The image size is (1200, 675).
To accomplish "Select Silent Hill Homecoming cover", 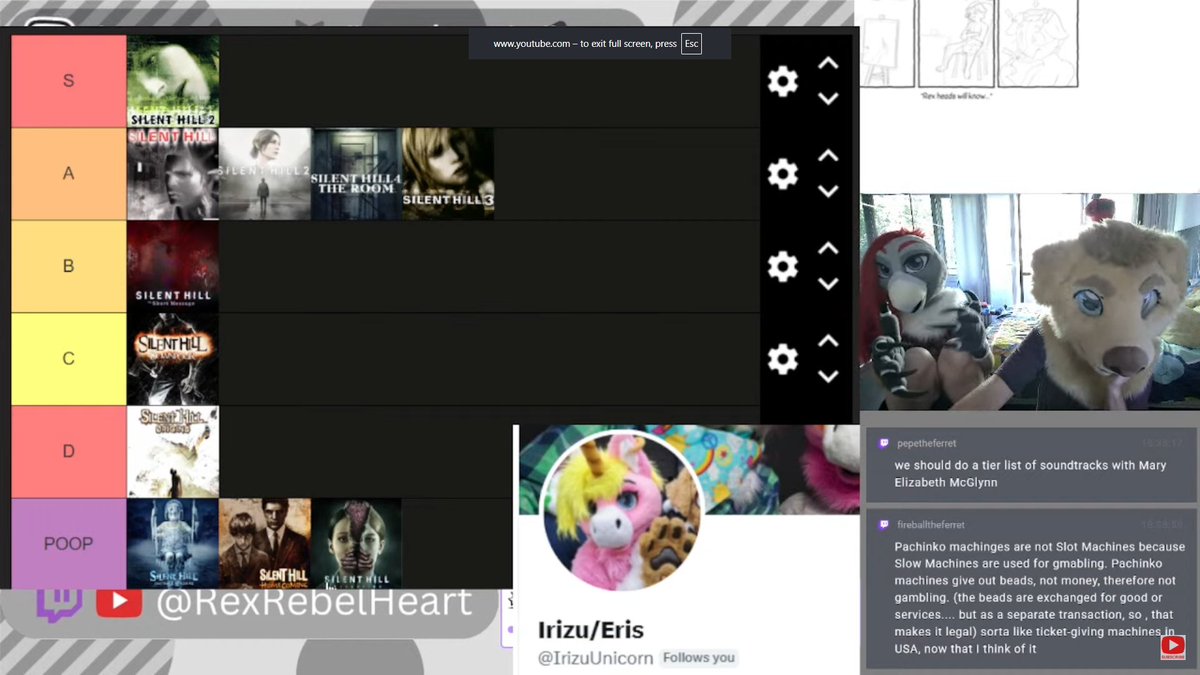I will pyautogui.click(x=265, y=543).
